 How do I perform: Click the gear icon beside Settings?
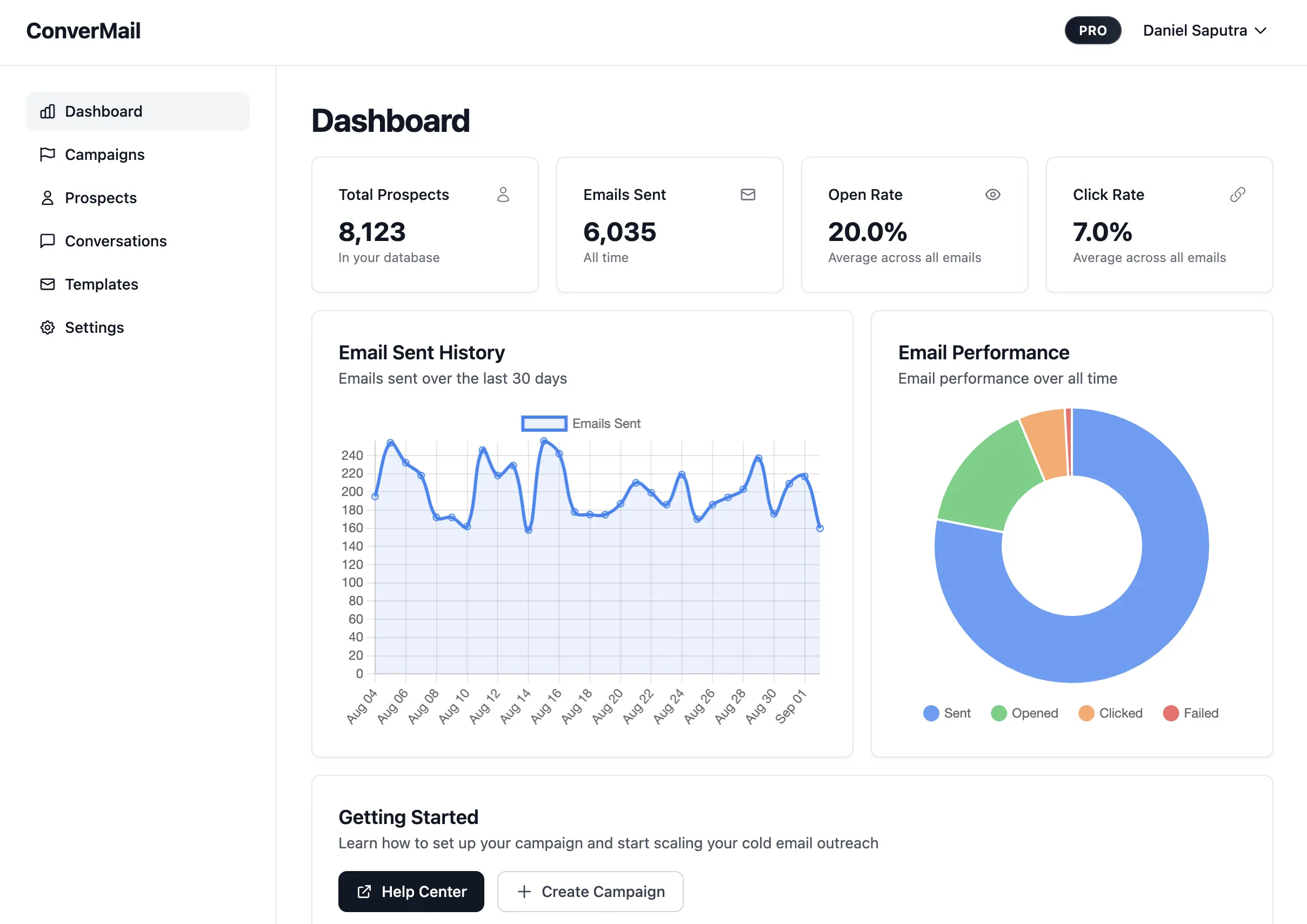click(x=48, y=328)
